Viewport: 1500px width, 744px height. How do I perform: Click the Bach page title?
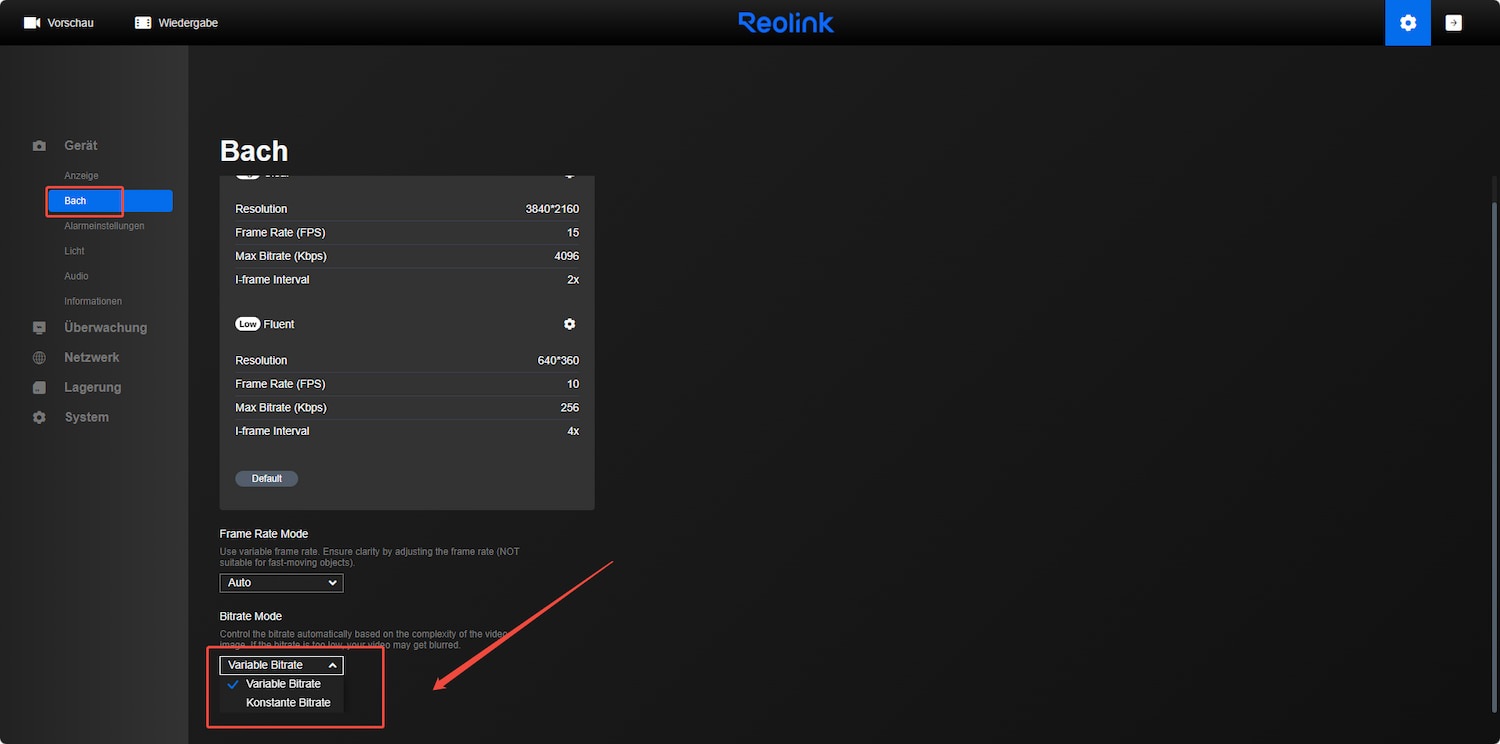click(254, 151)
